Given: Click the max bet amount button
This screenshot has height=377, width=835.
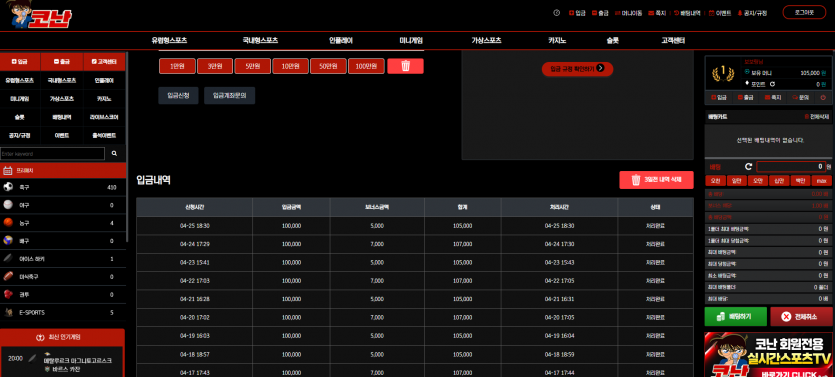Looking at the screenshot, I should [x=821, y=181].
